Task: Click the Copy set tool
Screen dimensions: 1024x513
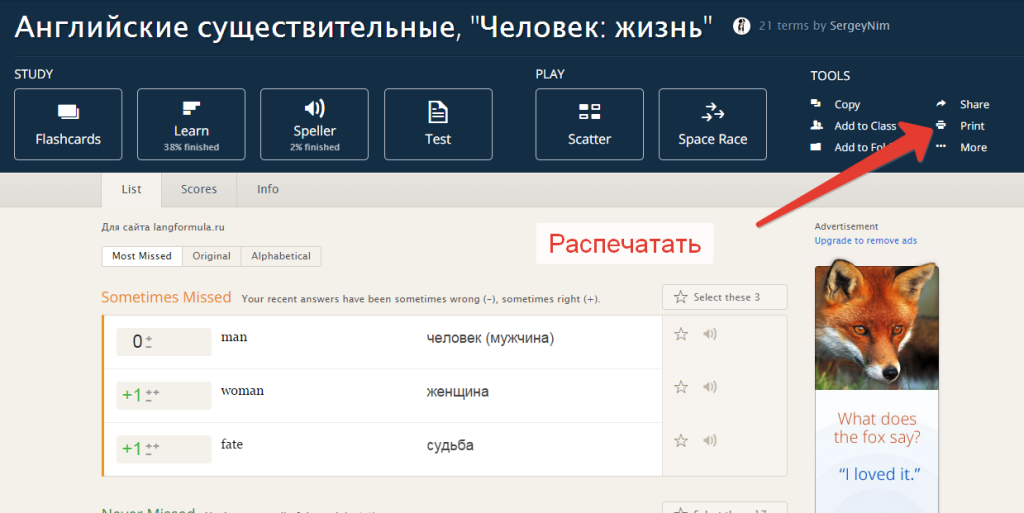Action: [x=846, y=104]
